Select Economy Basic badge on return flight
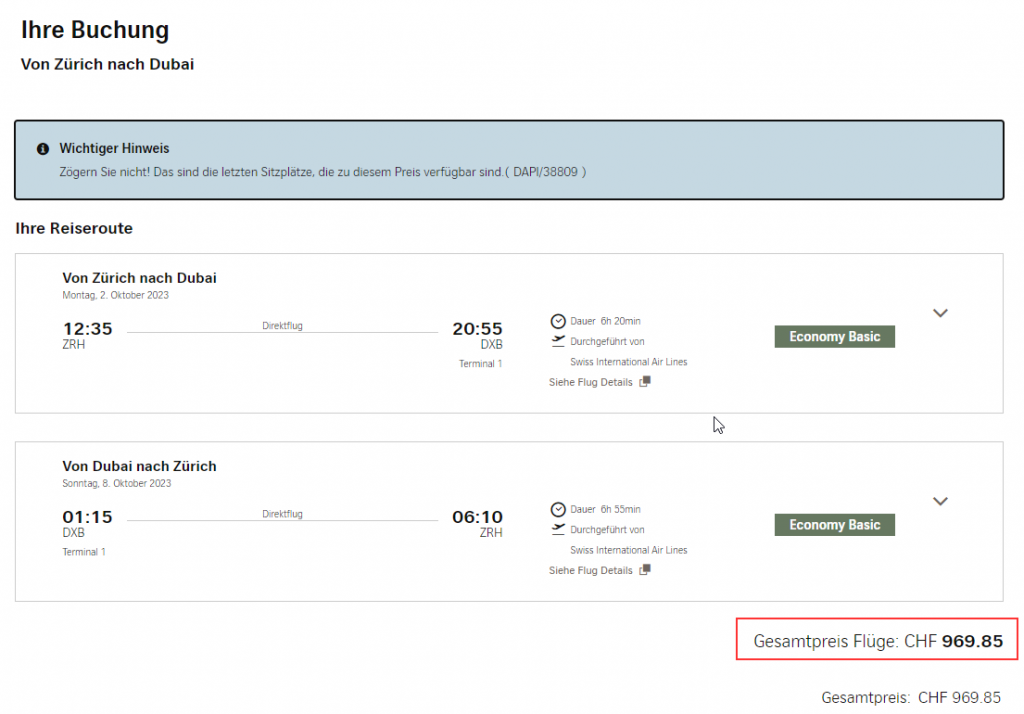The height and width of the screenshot is (714, 1024). (834, 525)
